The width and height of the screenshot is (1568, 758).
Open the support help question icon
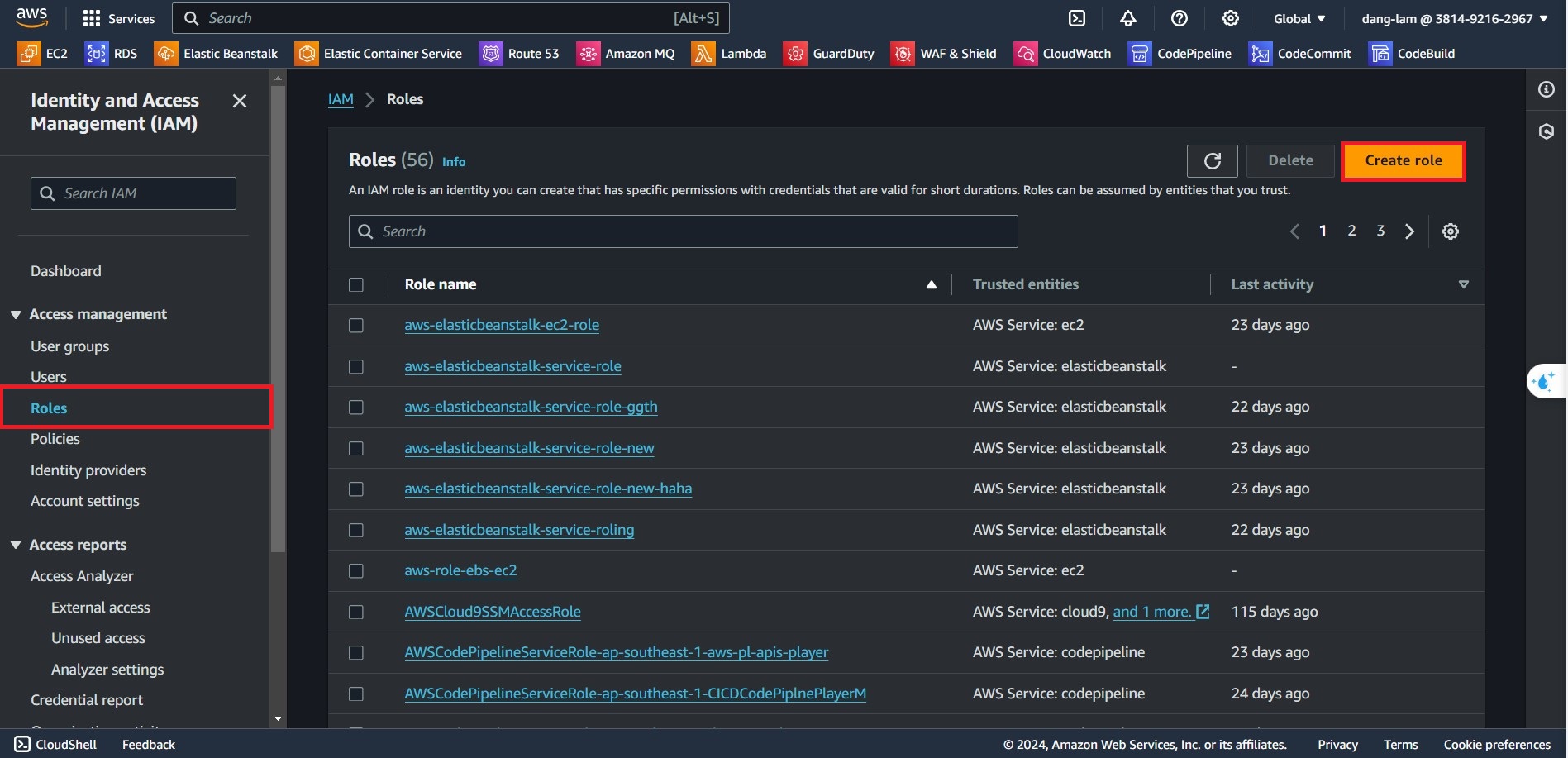[1180, 18]
